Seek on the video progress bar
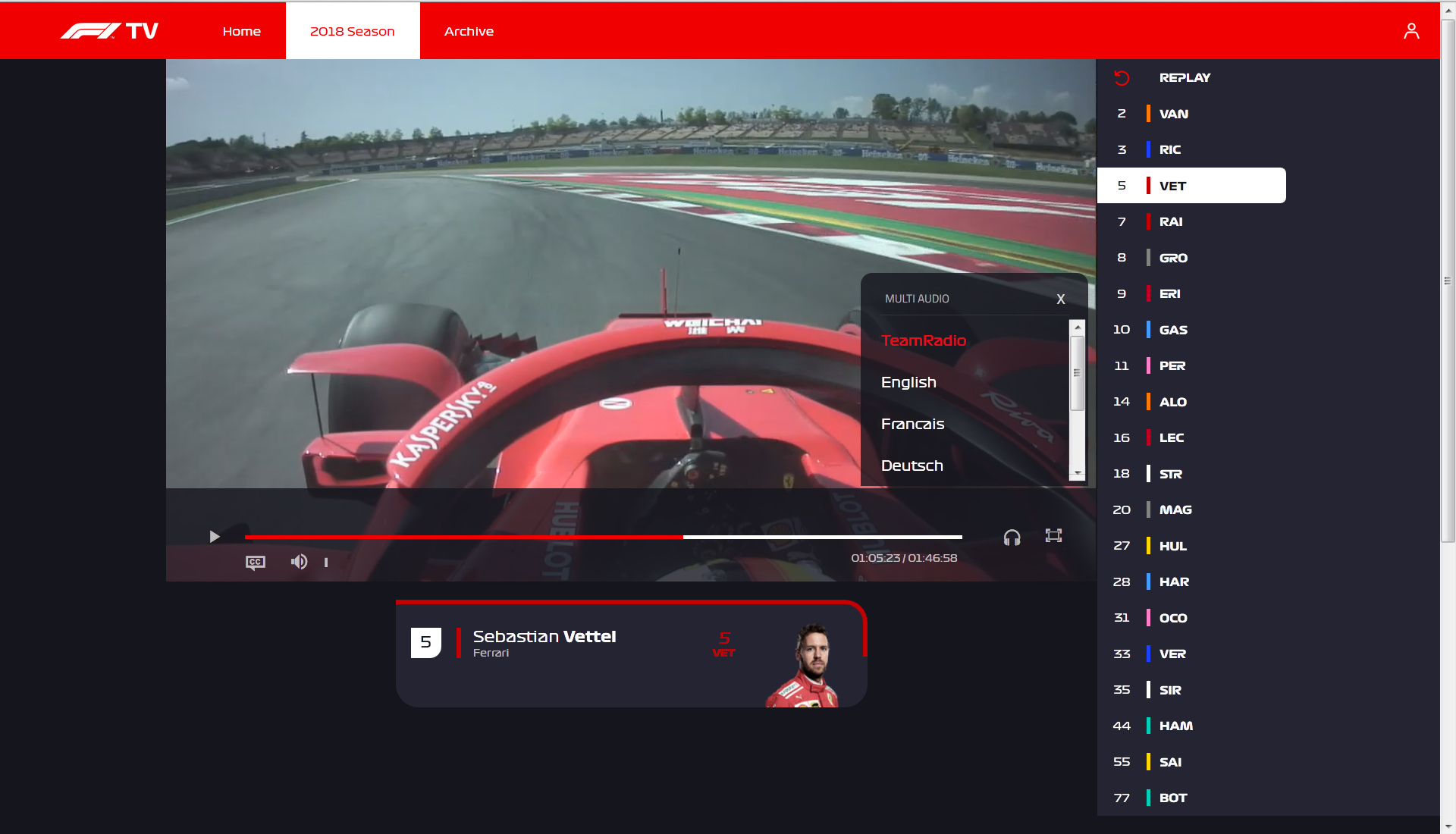Image resolution: width=1456 pixels, height=834 pixels. [x=604, y=537]
